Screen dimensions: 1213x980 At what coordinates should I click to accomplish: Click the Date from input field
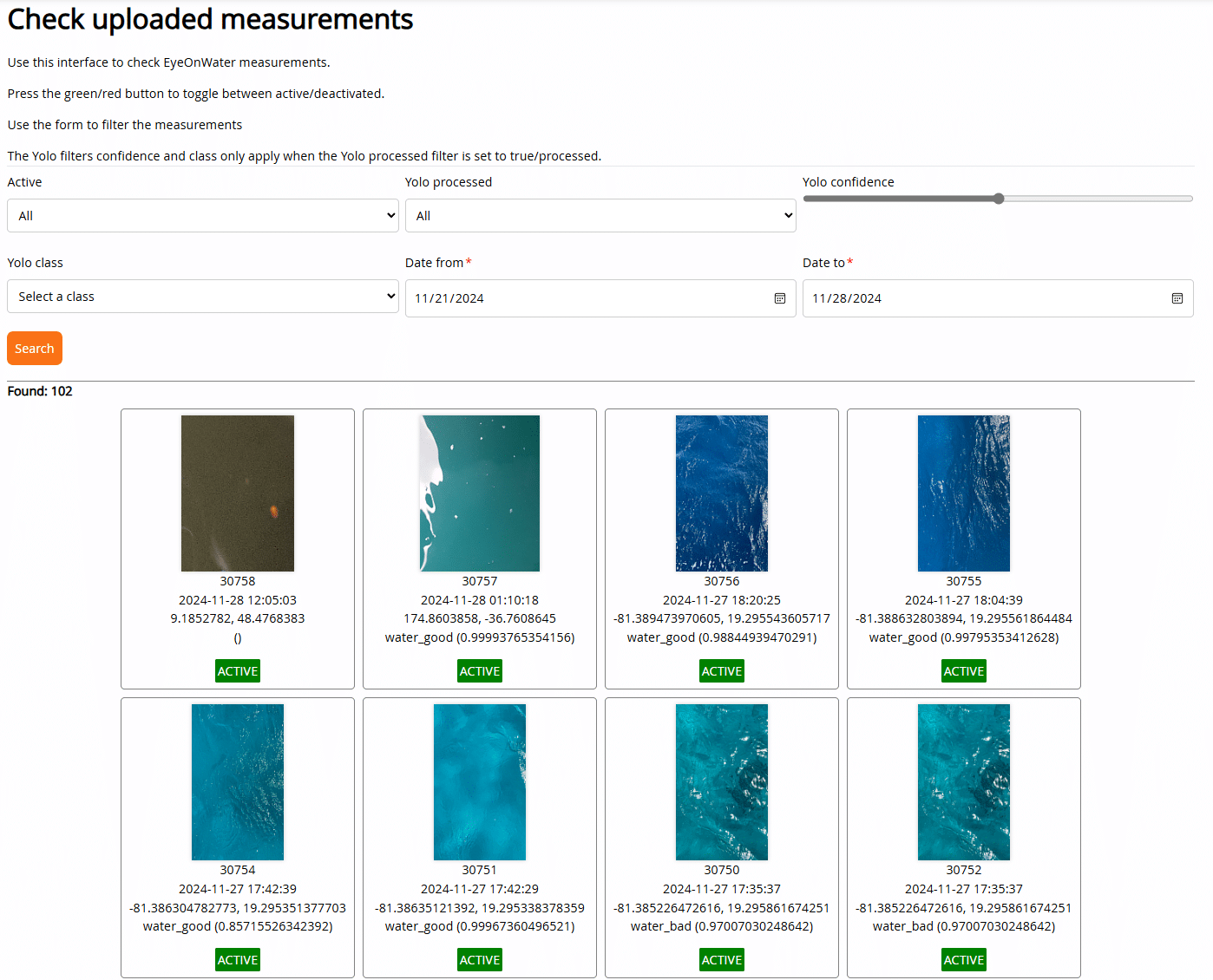click(x=600, y=298)
